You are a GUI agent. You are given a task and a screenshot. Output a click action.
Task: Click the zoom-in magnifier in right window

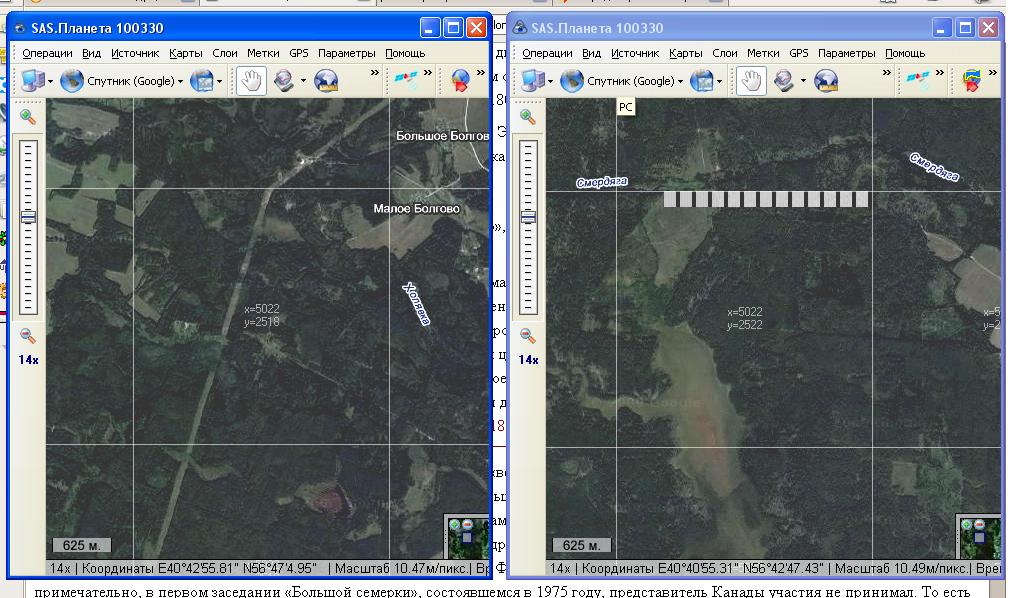click(x=527, y=117)
